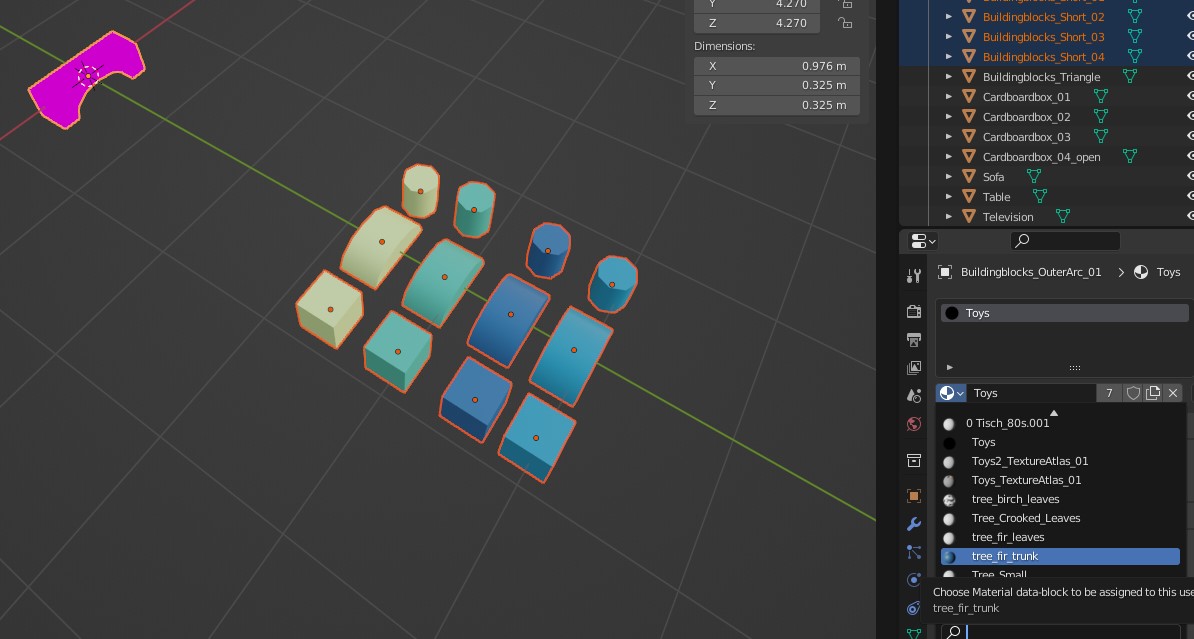Screen dimensions: 1194x639
Task: Open the Output properties tab
Action: tap(914, 340)
